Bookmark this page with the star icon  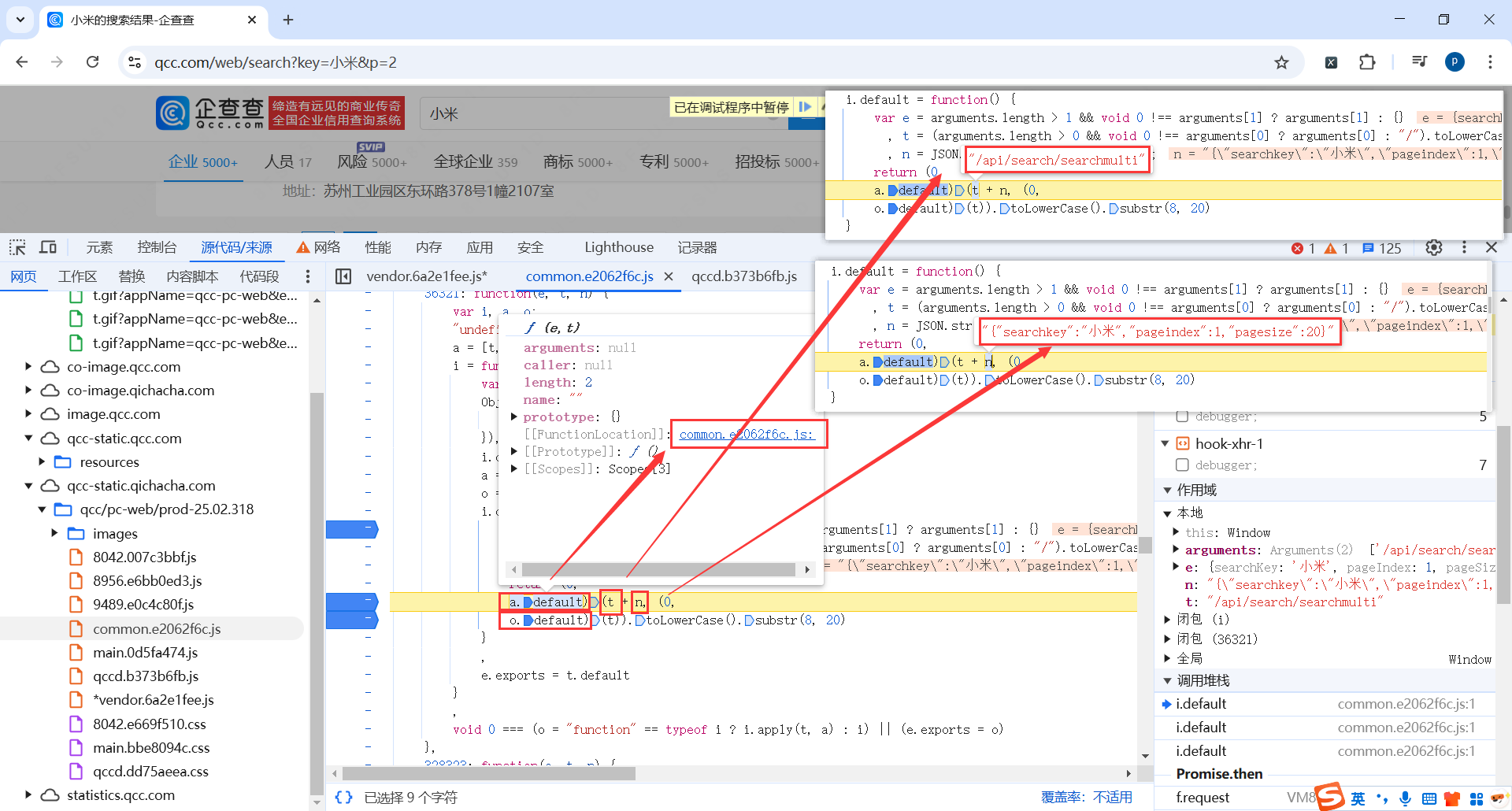[x=1282, y=62]
